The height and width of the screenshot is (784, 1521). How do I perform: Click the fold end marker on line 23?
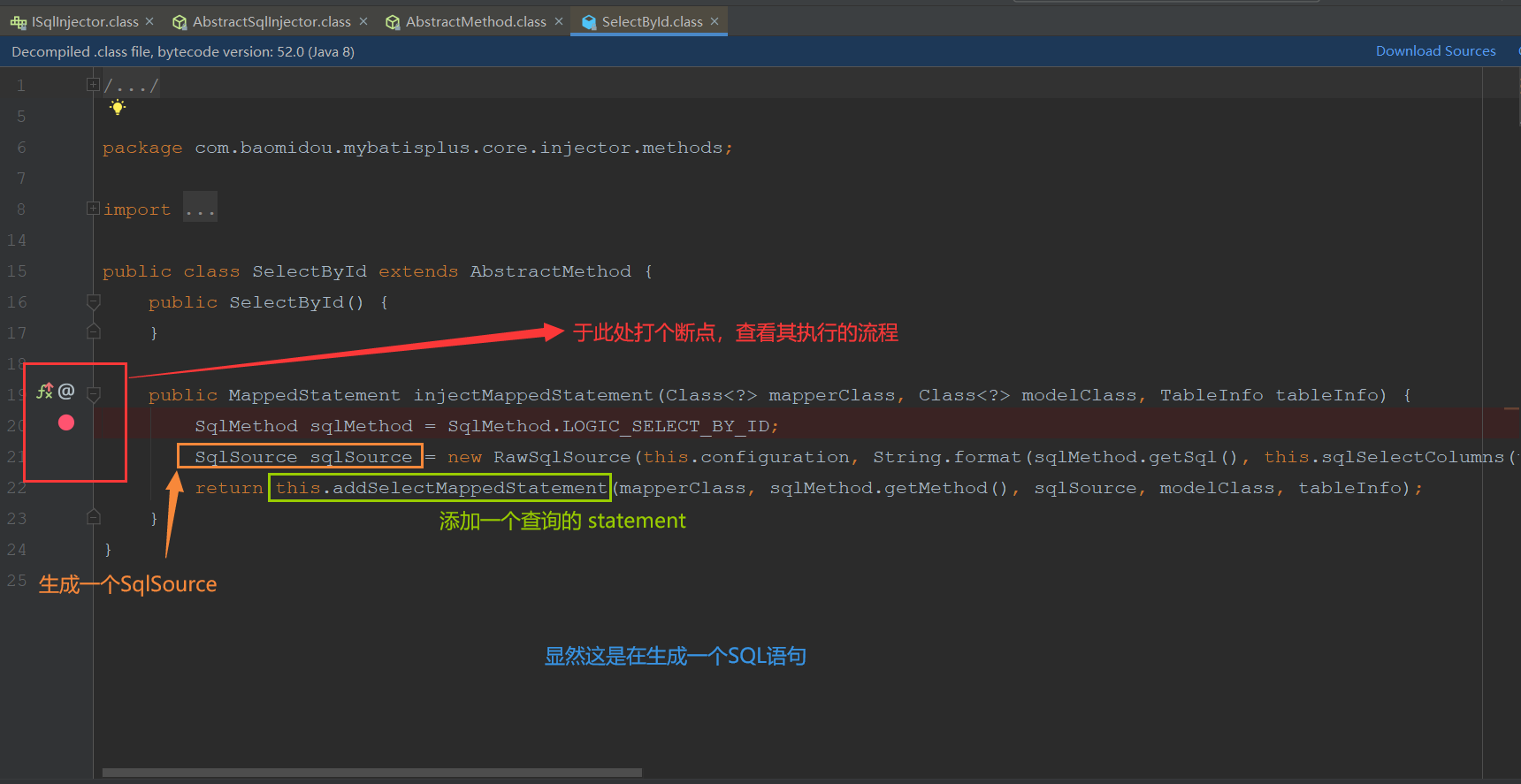93,518
